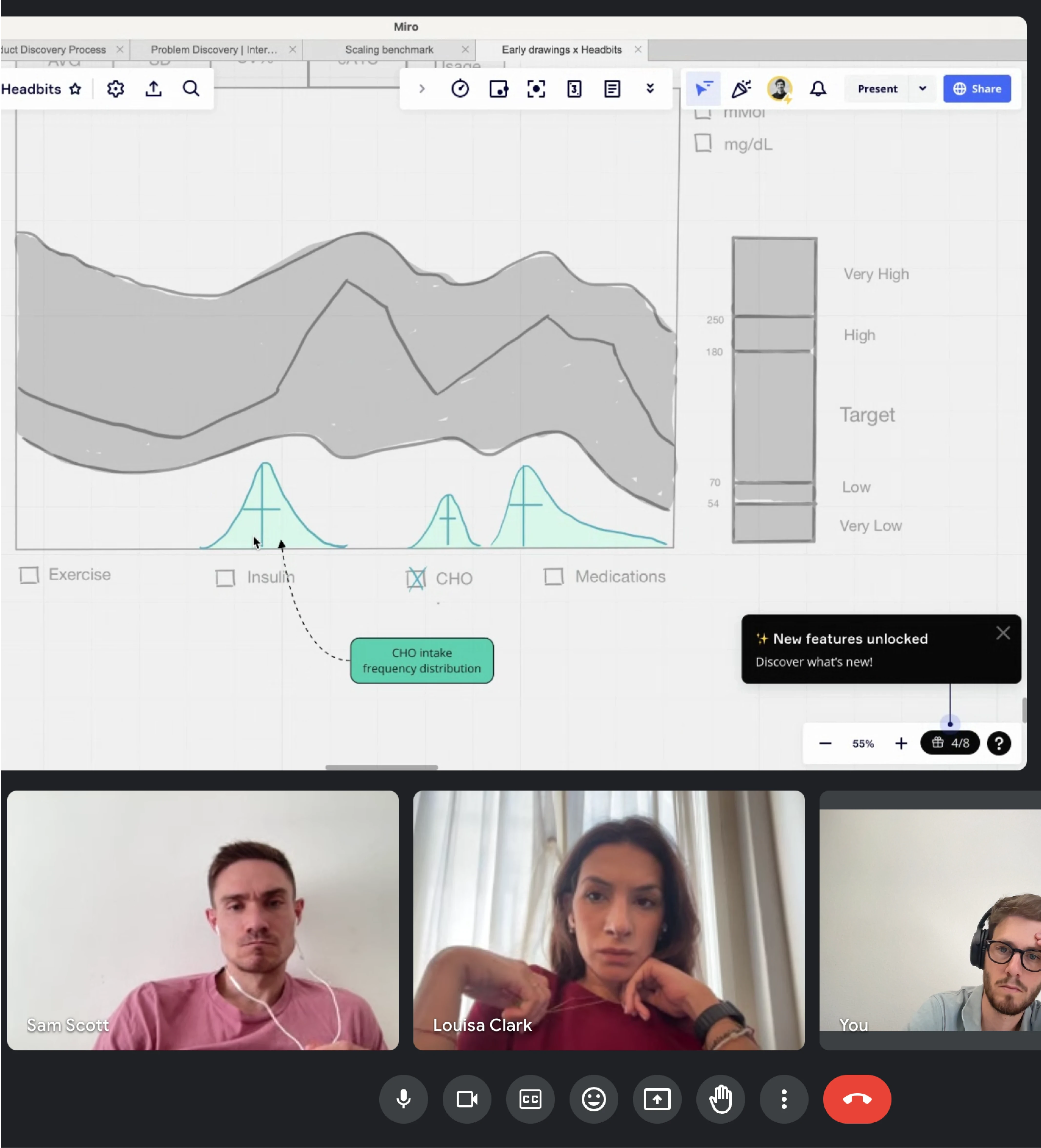Search the board with the magnifier
This screenshot has height=1148, width=1041.
191,88
